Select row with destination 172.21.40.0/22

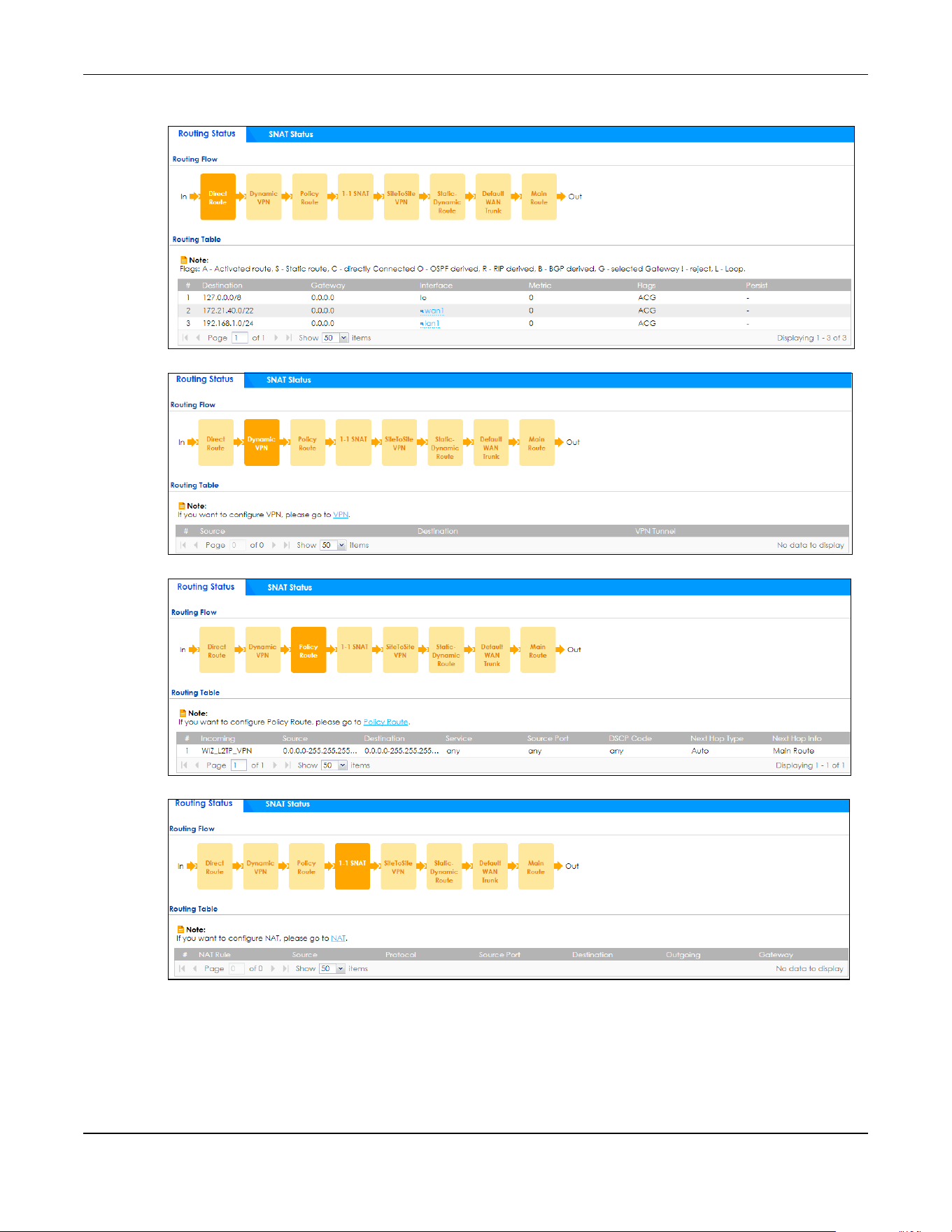tap(514, 311)
